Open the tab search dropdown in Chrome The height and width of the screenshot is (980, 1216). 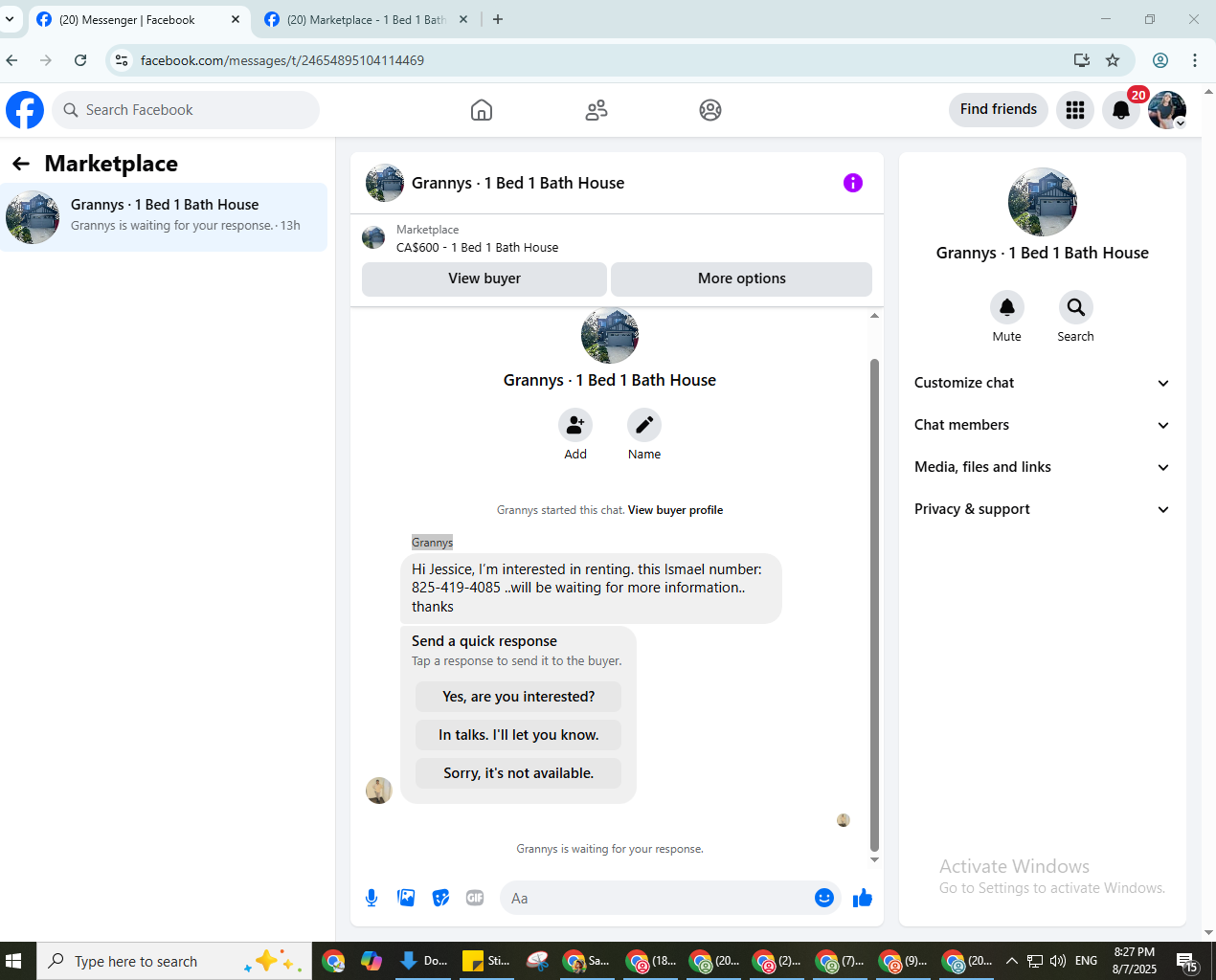coord(10,19)
